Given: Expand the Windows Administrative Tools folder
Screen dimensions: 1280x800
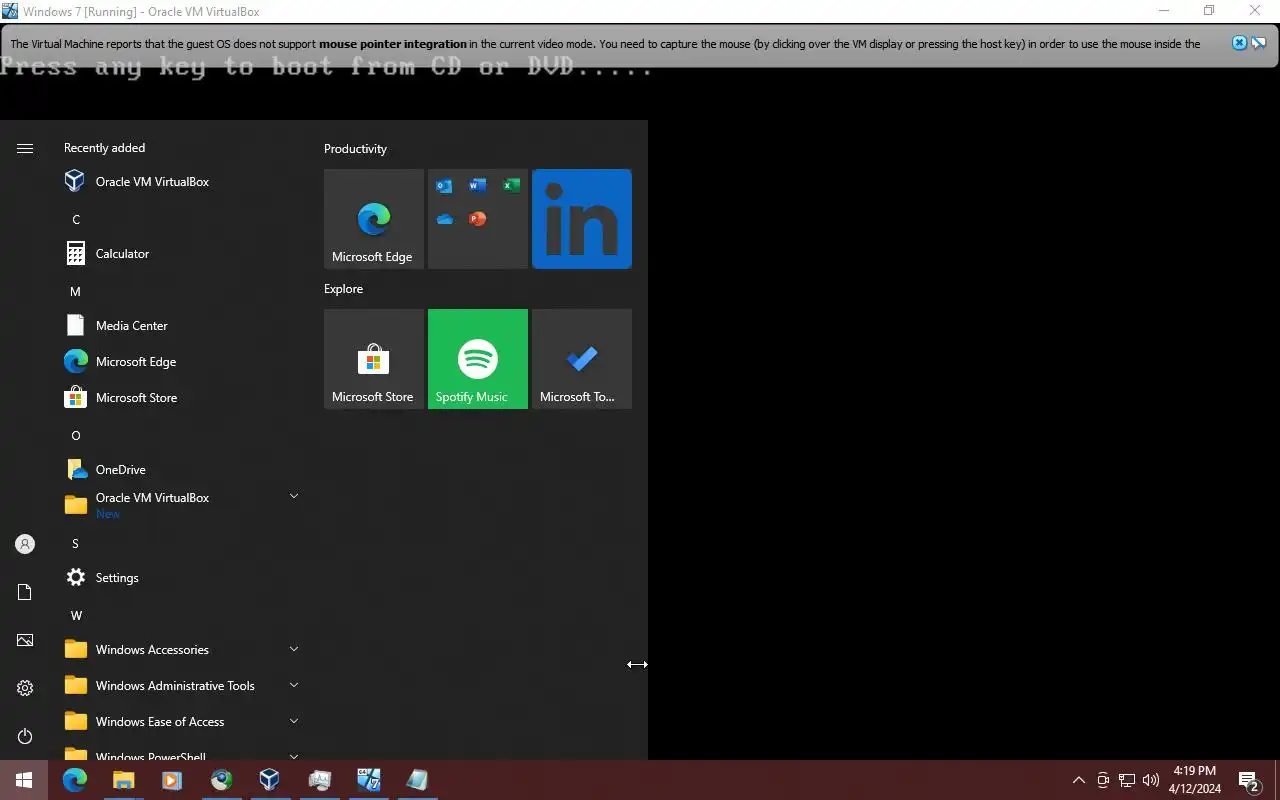Looking at the screenshot, I should [x=180, y=686].
